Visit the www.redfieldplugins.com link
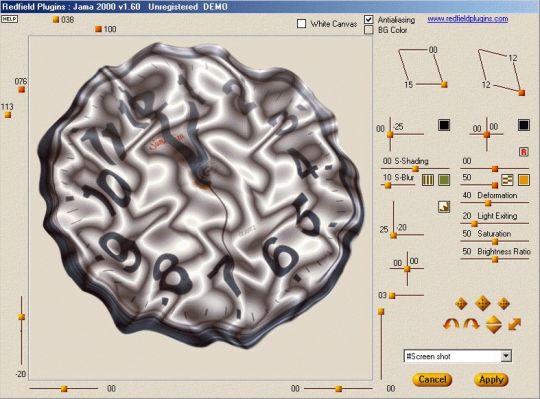This screenshot has height=399, width=540. click(467, 19)
